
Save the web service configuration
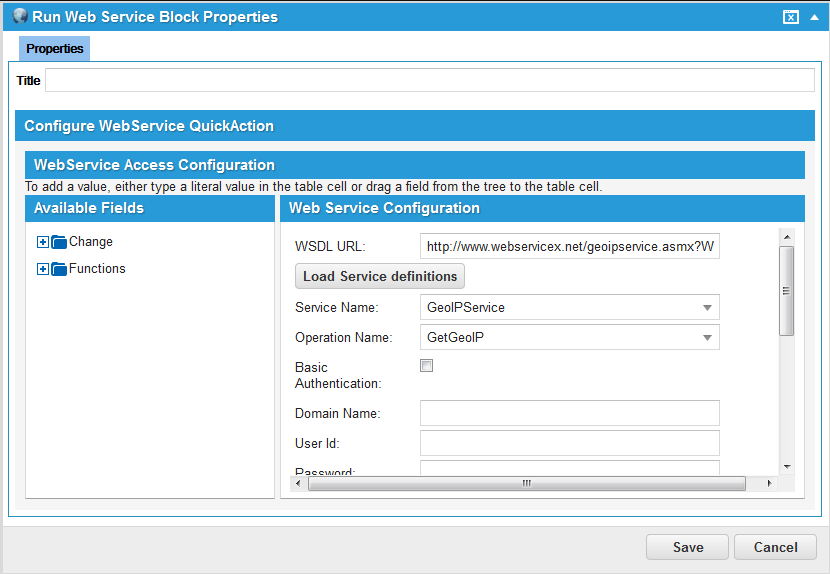click(x=687, y=547)
